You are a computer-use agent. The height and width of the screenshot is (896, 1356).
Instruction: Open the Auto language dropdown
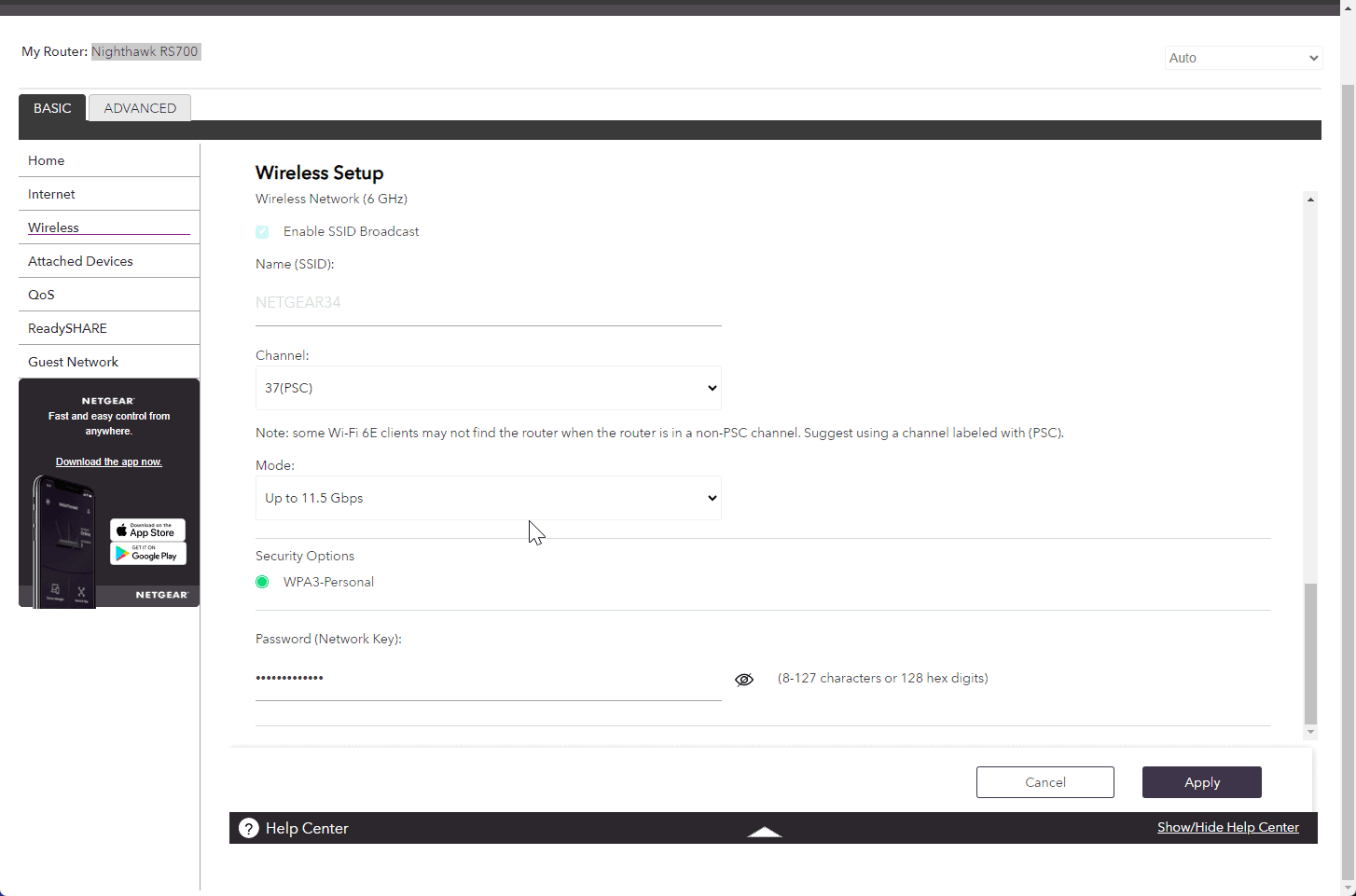pyautogui.click(x=1242, y=58)
